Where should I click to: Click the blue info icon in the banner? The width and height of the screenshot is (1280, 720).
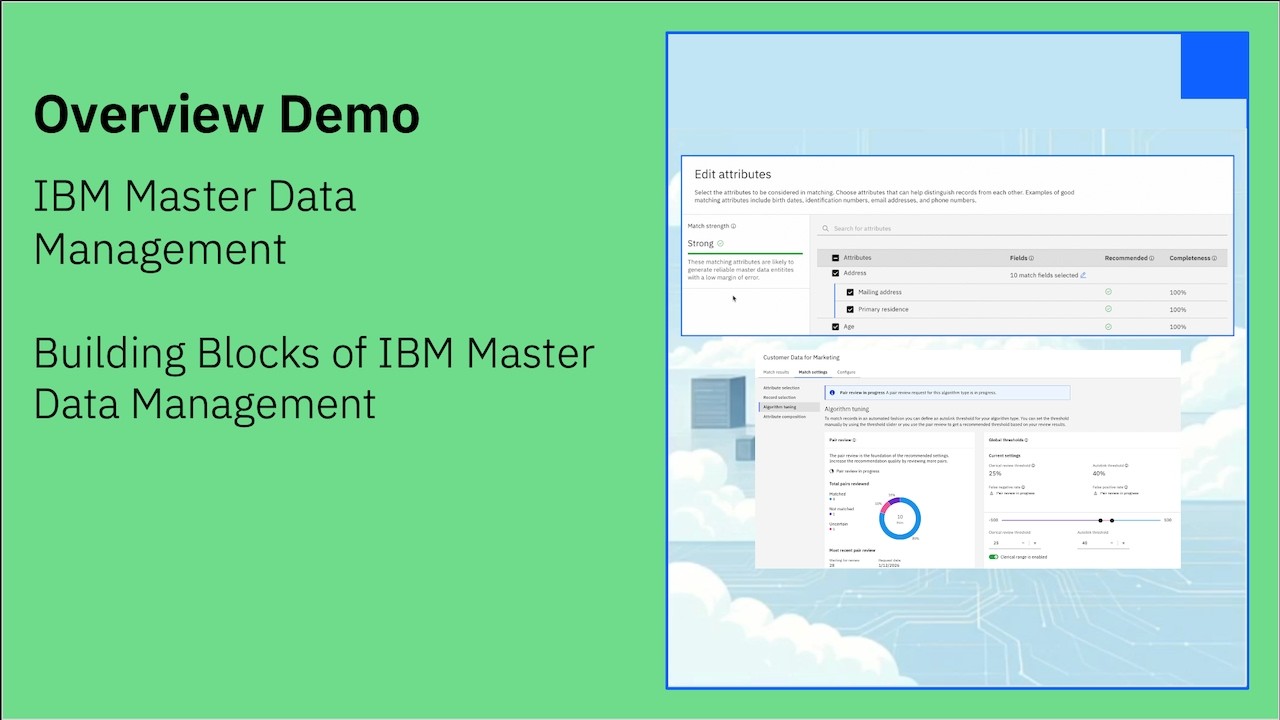point(832,393)
